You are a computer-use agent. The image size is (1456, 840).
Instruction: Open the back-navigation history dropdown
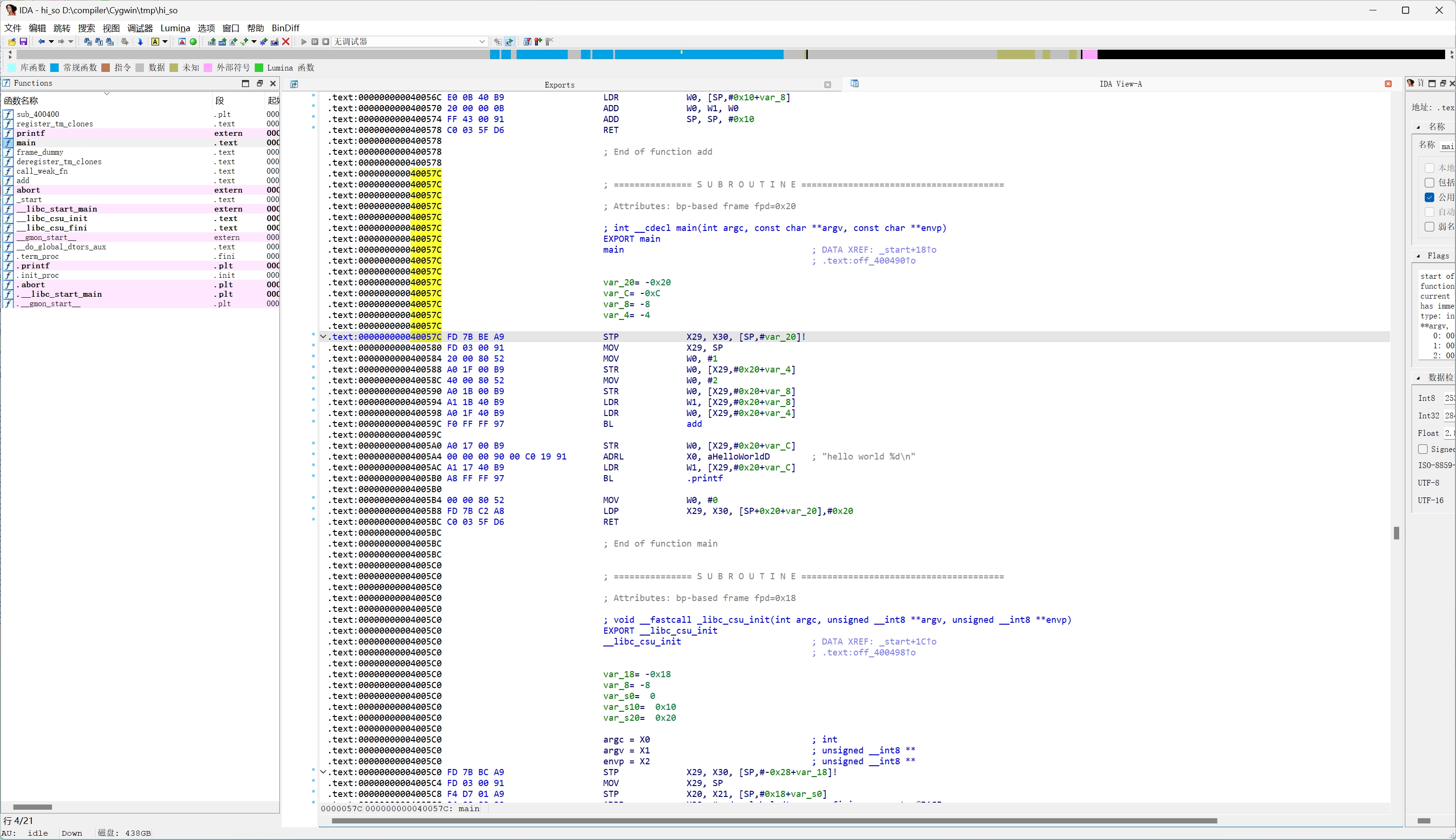point(51,42)
